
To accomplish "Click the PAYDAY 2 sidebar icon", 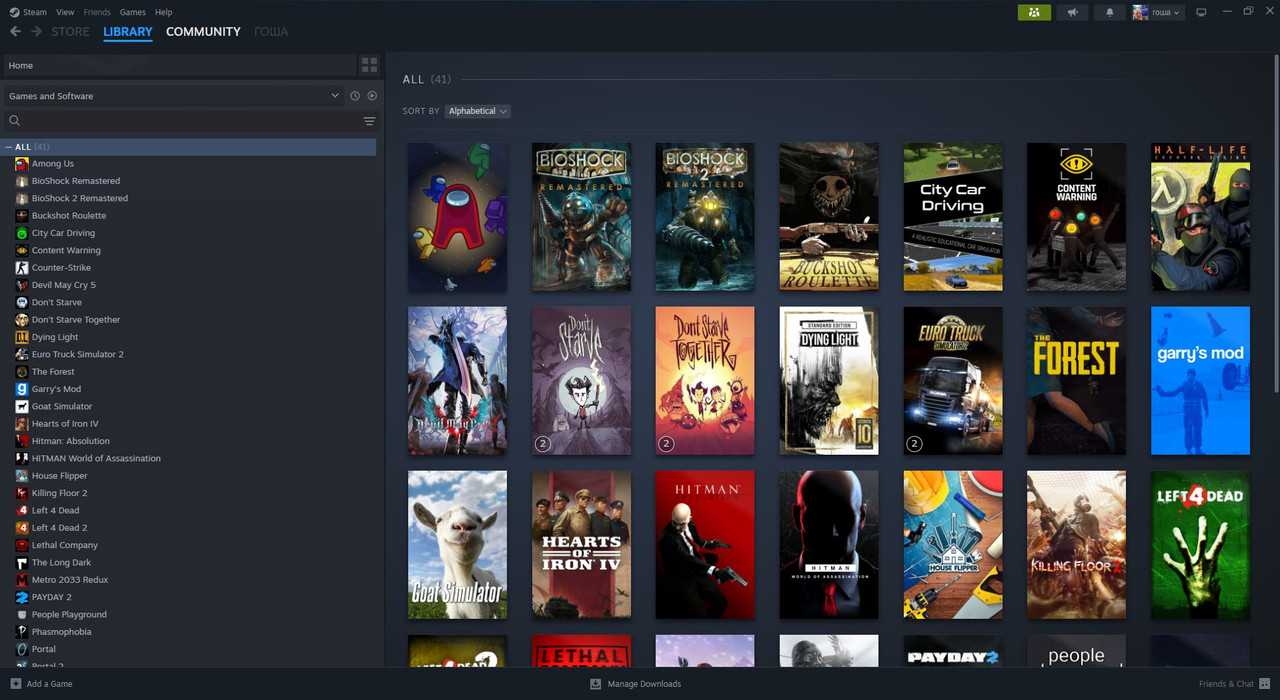I will [x=22, y=597].
